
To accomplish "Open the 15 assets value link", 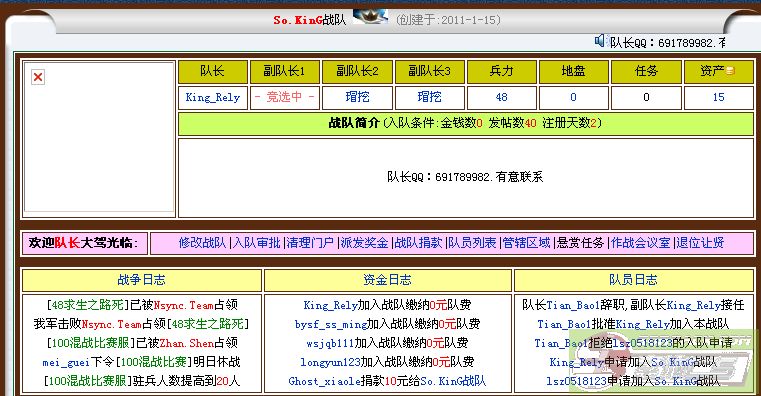I will [718, 98].
